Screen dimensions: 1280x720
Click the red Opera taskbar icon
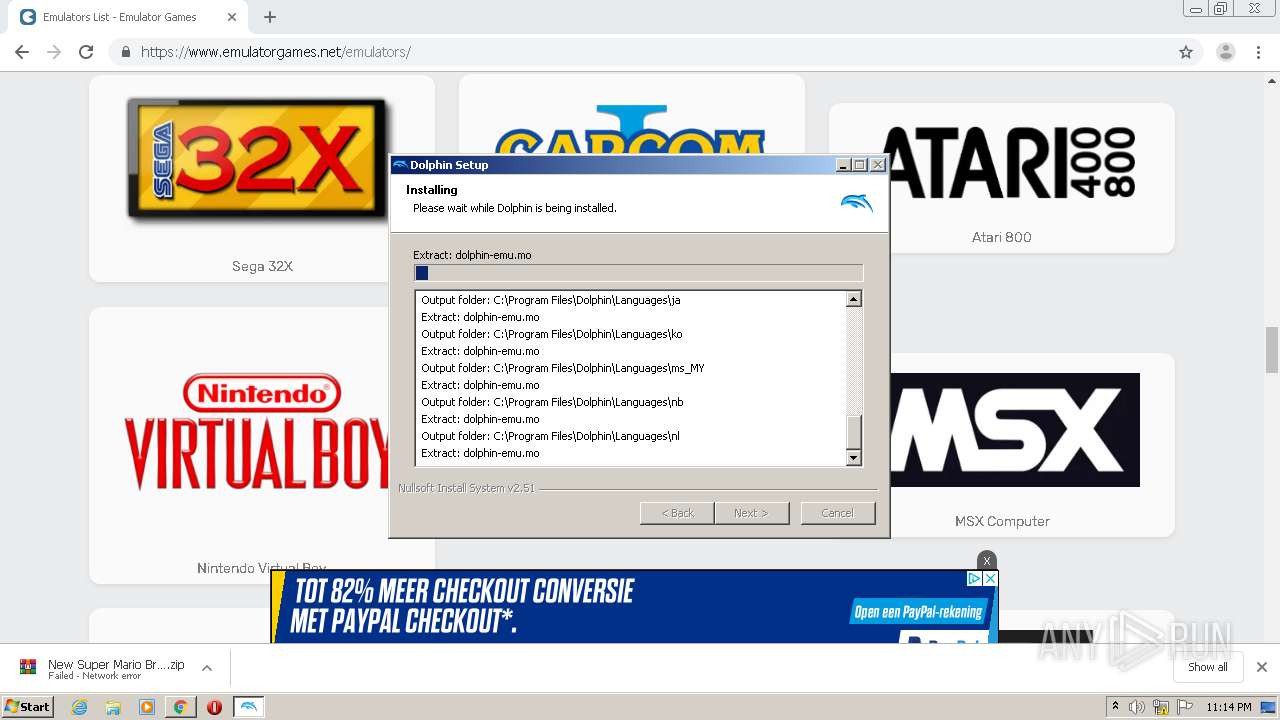coord(214,707)
